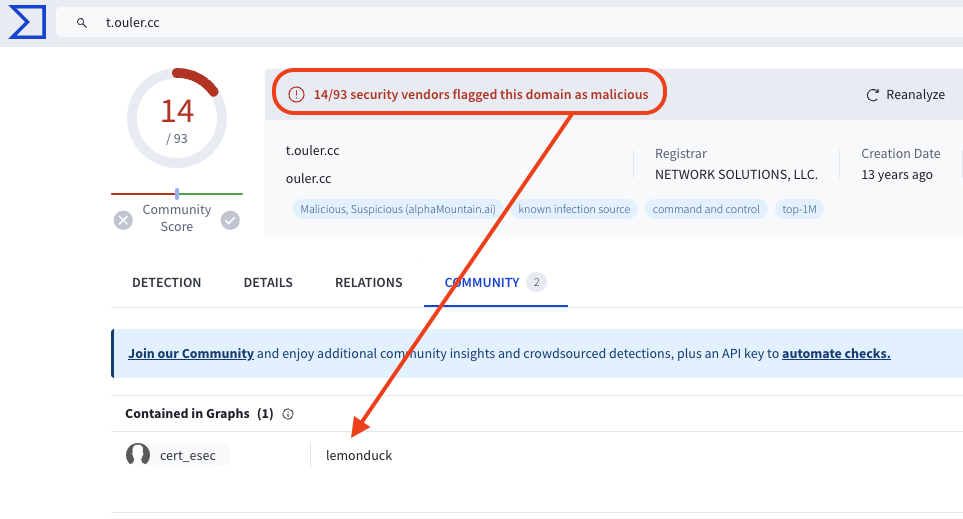The image size is (963, 519).
Task: Click the community score checkmark upvote icon
Action: point(230,220)
